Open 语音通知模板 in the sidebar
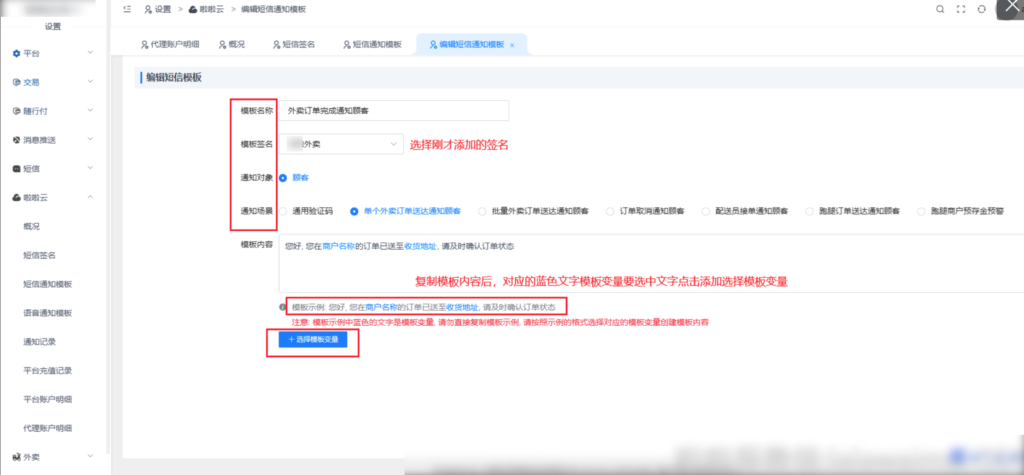The width and height of the screenshot is (1024, 475). (x=48, y=313)
